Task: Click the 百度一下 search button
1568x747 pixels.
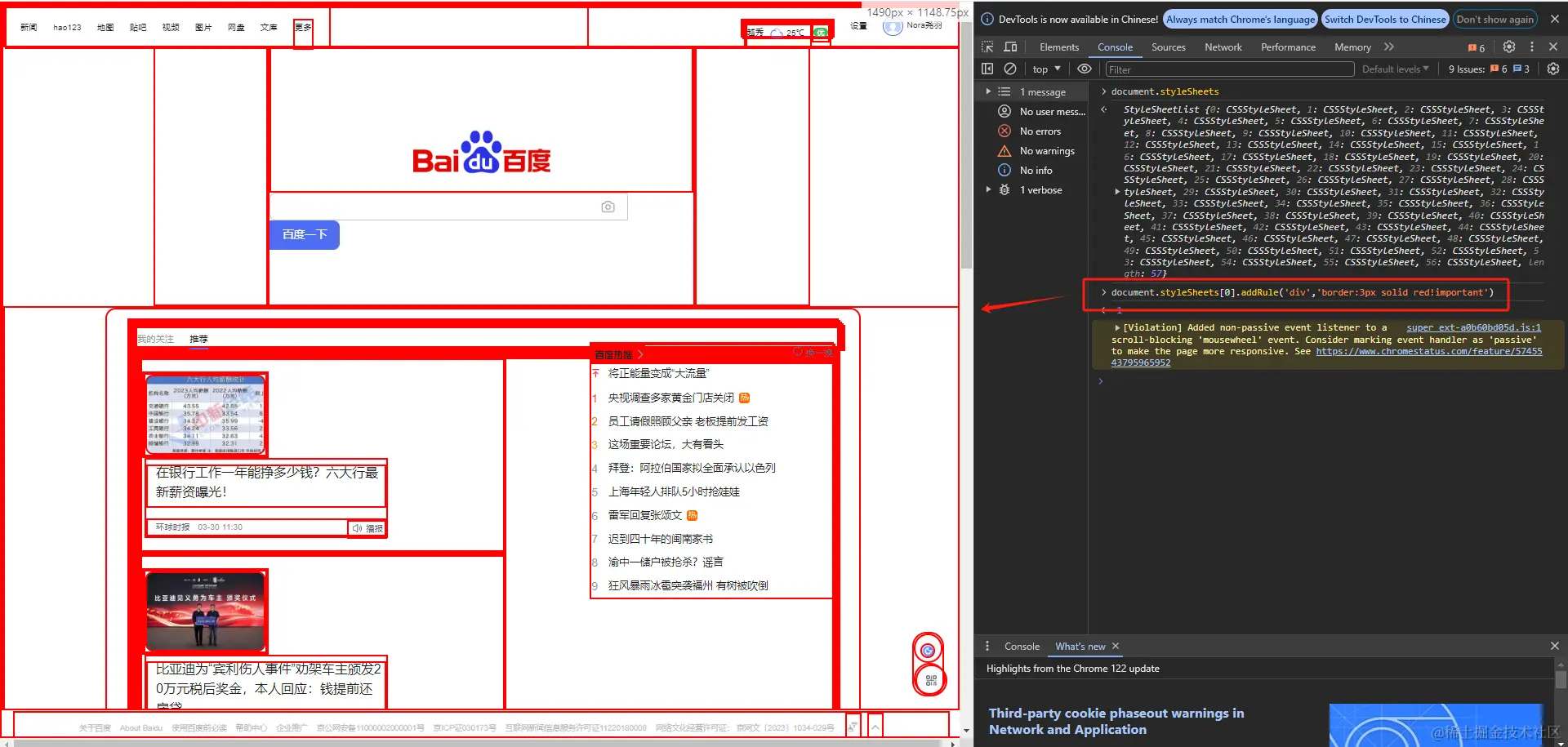Action: point(305,234)
